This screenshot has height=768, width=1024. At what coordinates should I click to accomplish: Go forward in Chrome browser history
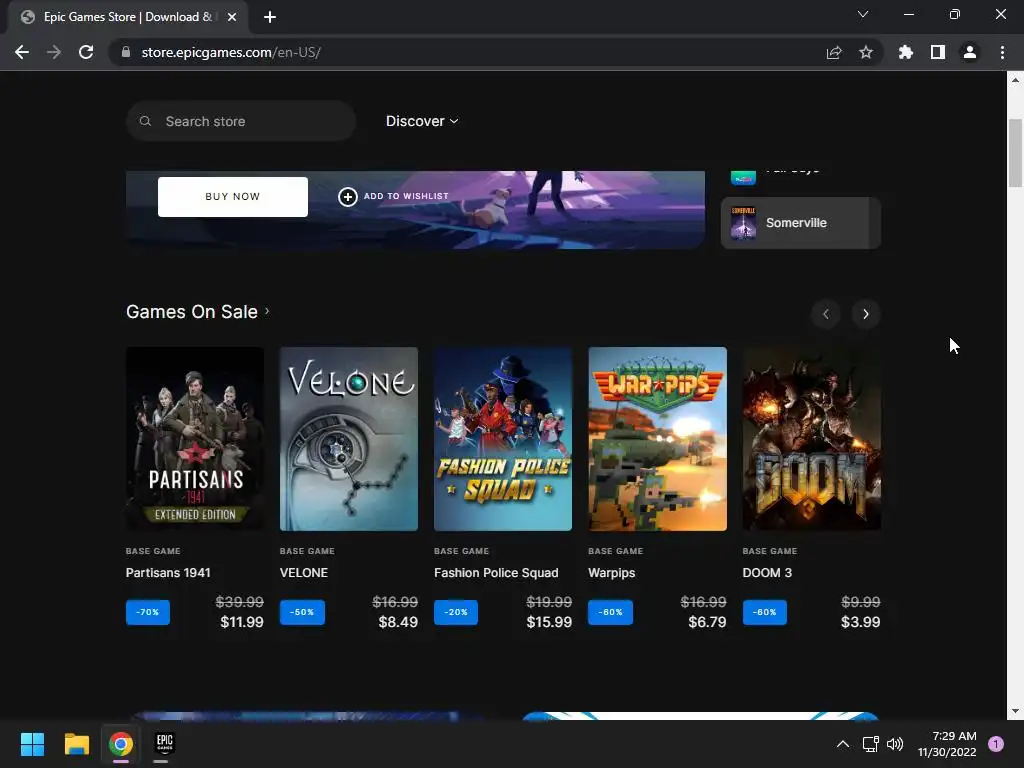point(54,52)
